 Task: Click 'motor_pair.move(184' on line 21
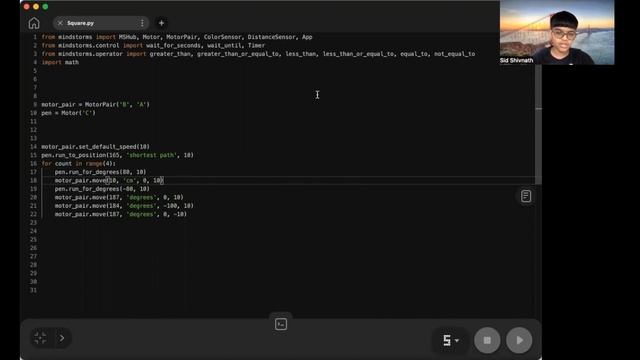point(87,206)
